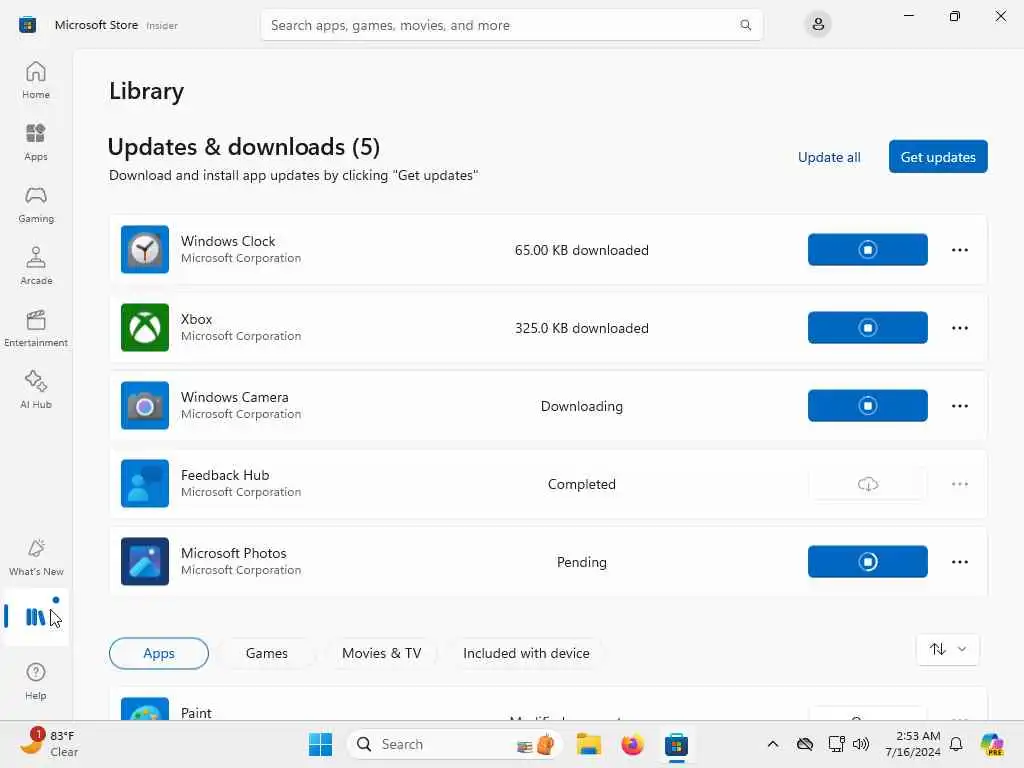The image size is (1024, 768).
Task: Click the Paint app name
Action: pyautogui.click(x=196, y=712)
